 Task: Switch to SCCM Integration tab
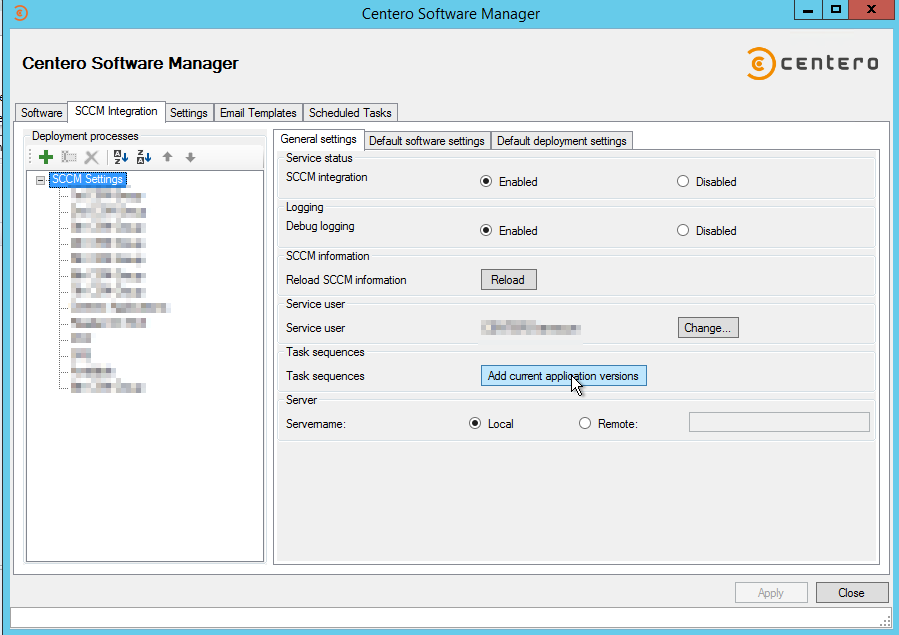116,111
